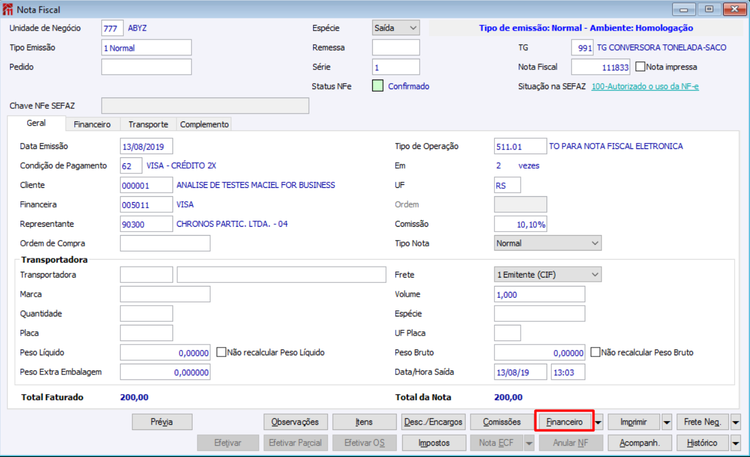Open the Comissões button
Viewport: 750px width, 457px height.
(502, 422)
